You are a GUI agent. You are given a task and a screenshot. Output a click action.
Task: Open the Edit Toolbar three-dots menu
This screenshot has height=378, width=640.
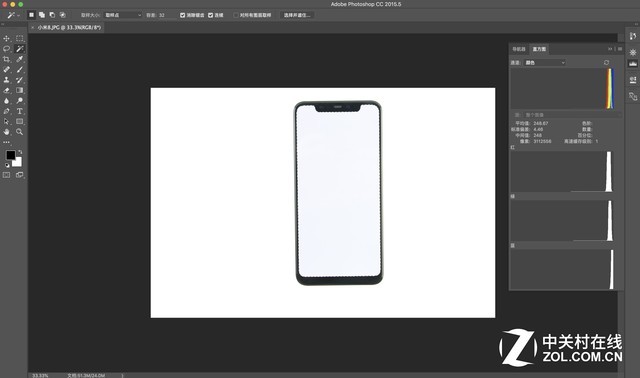[7, 142]
